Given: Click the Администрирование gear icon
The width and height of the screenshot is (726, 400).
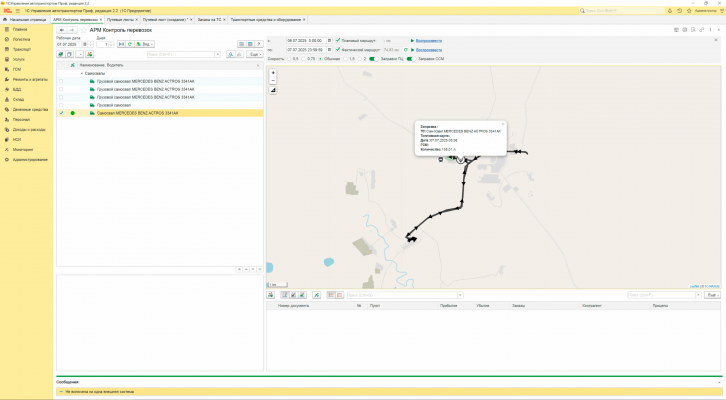Looking at the screenshot, I should click(x=6, y=160).
